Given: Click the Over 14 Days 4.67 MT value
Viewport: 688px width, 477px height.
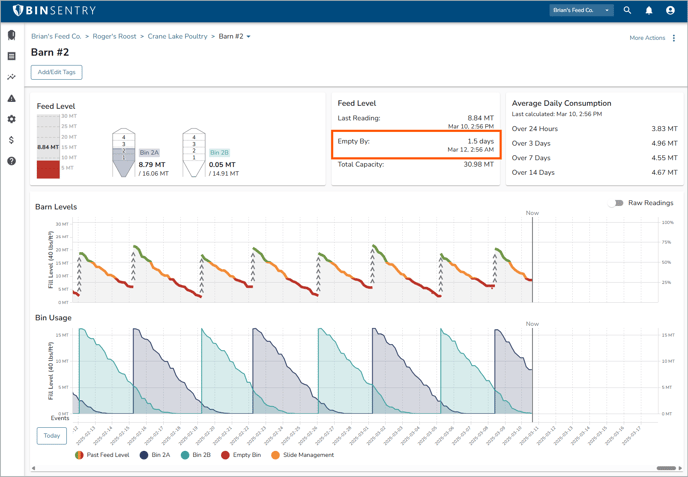Looking at the screenshot, I should click(x=664, y=172).
